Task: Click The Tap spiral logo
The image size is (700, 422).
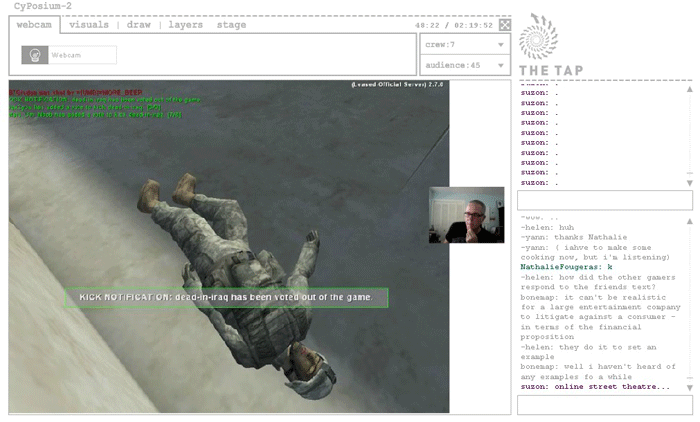Action: (538, 37)
